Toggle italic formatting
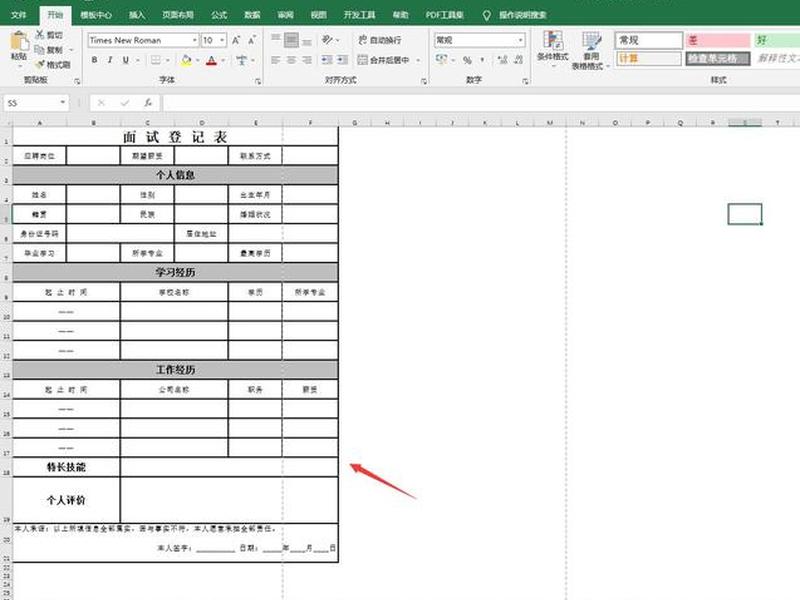This screenshot has width=800, height=600. (110, 60)
